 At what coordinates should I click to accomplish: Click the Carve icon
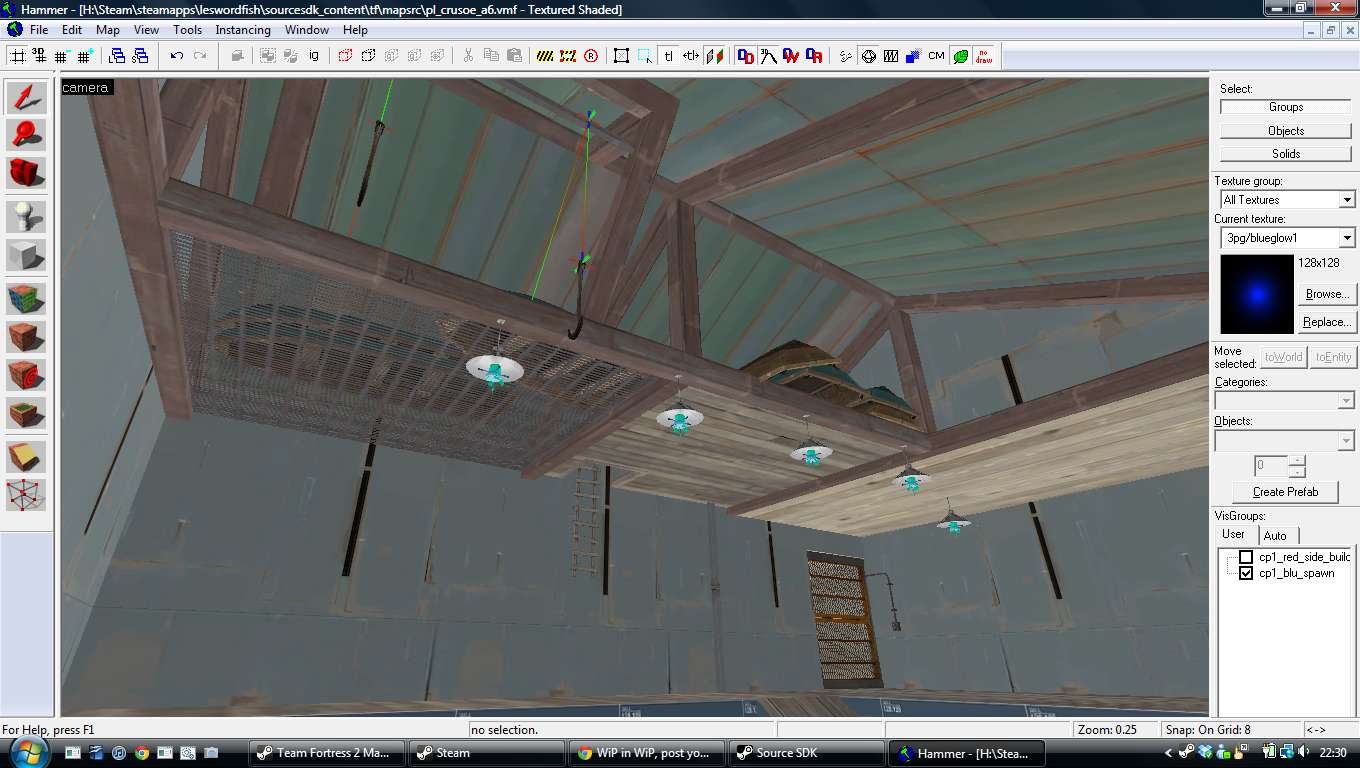[237, 56]
